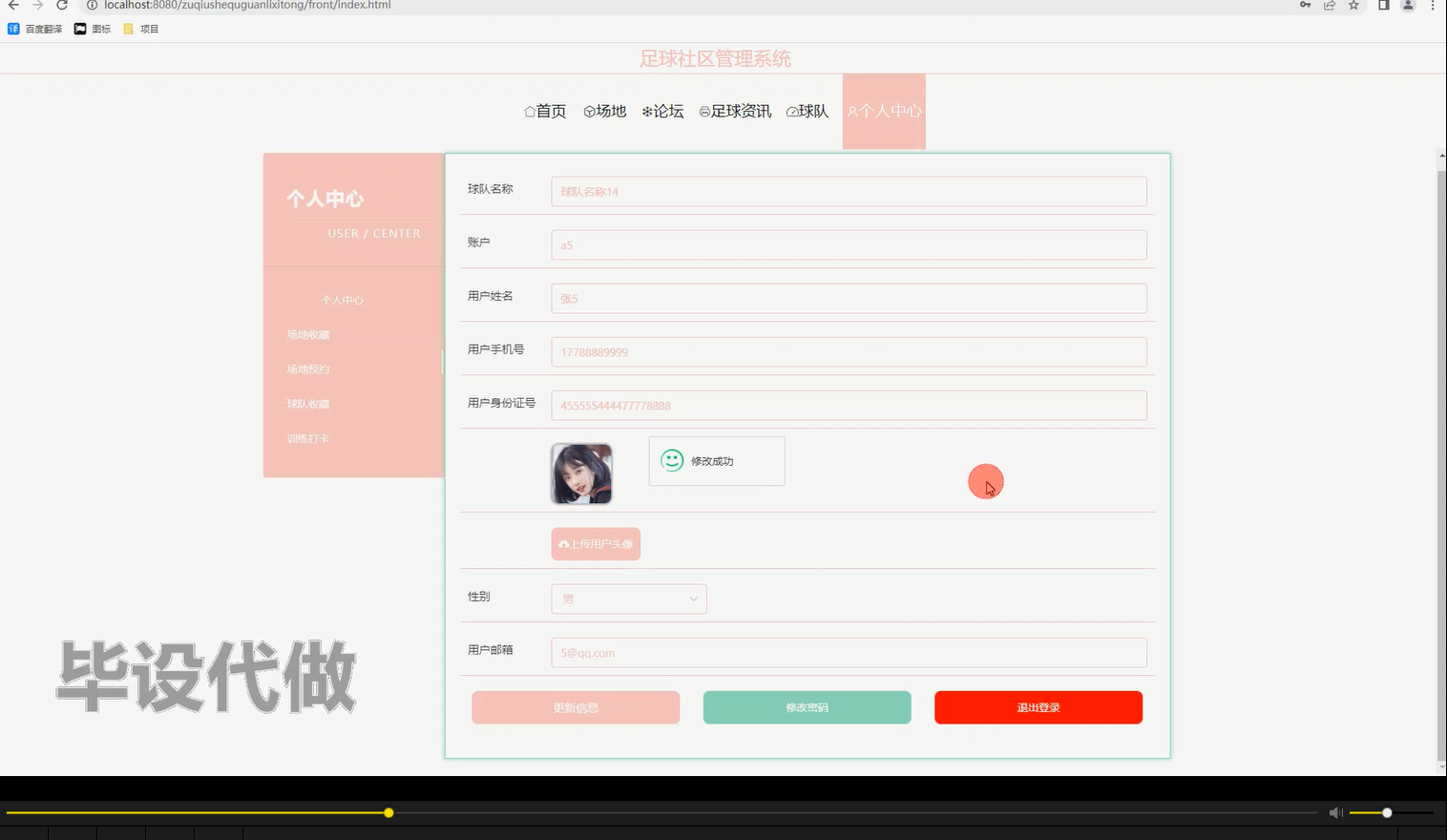Click the 退出登录 logout button
Screen dimensions: 1447x840
tap(1038, 707)
